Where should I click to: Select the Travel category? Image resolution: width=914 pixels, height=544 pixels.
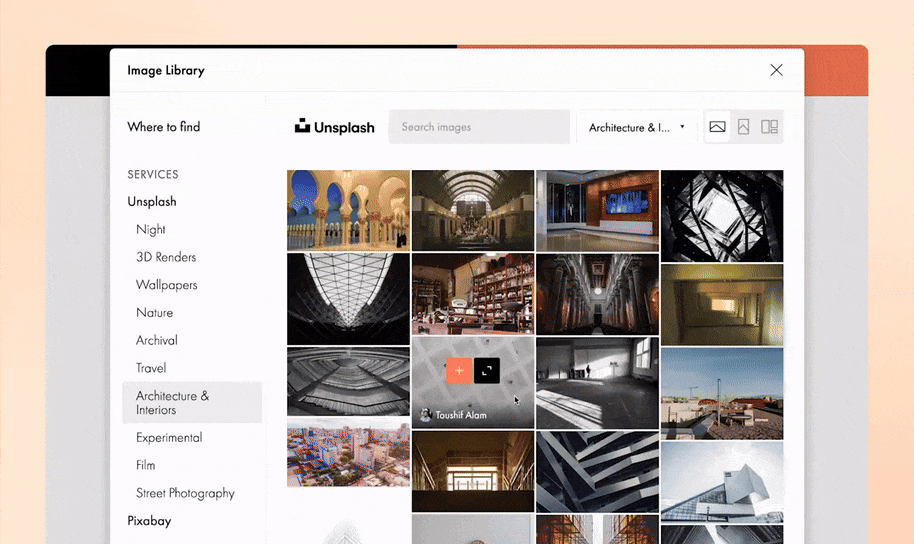(150, 368)
